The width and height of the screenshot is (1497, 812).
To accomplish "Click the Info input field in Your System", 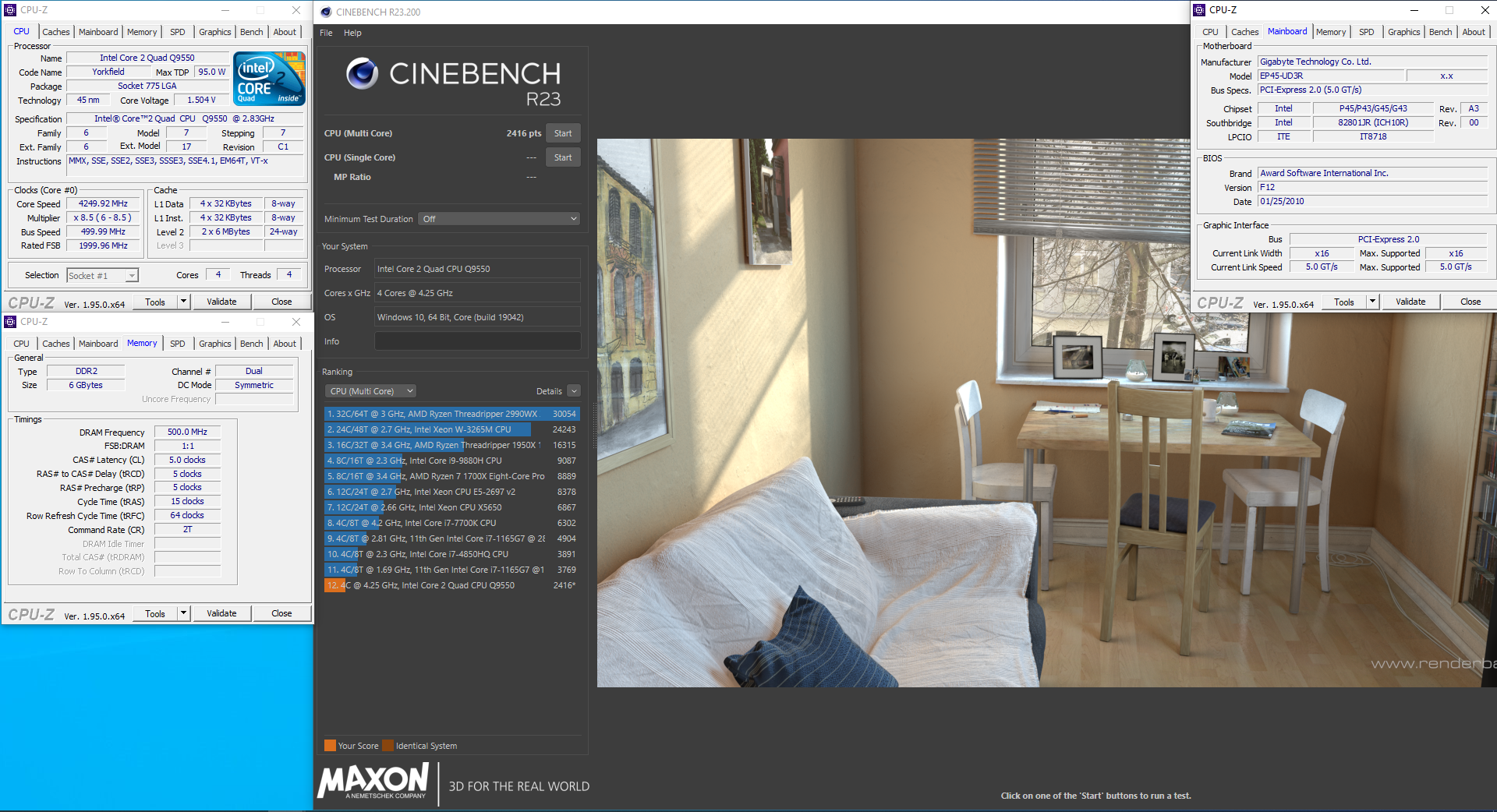I will coord(477,341).
